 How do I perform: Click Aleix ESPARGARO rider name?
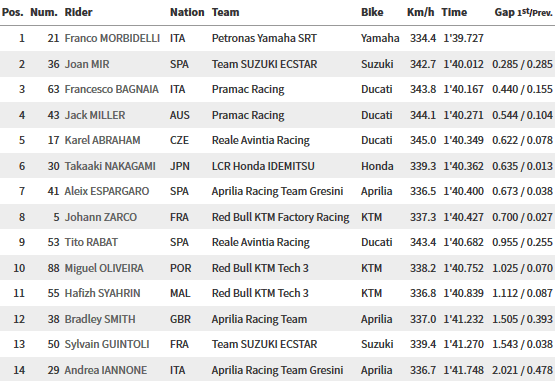tap(107, 191)
